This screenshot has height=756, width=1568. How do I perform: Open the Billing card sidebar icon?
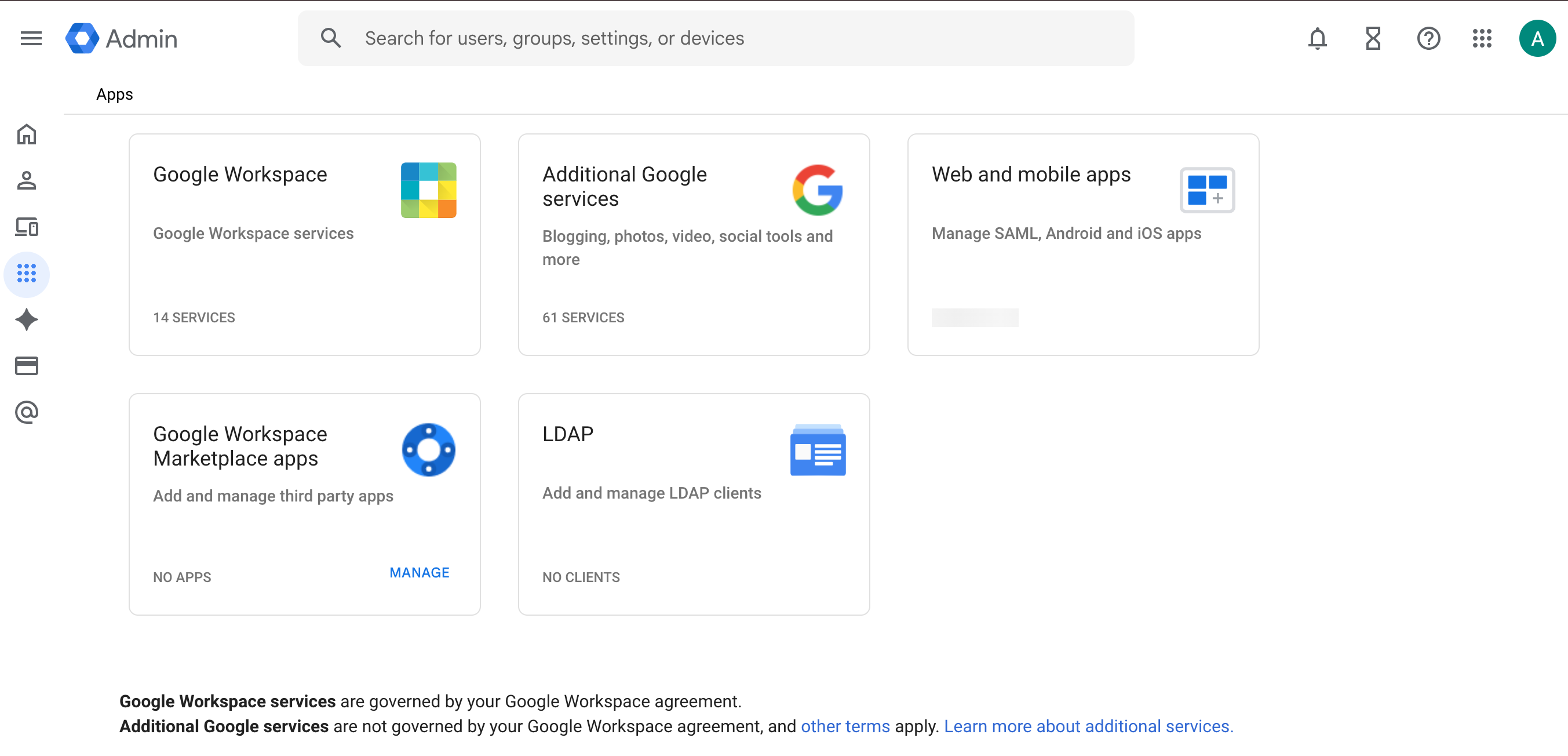click(27, 366)
